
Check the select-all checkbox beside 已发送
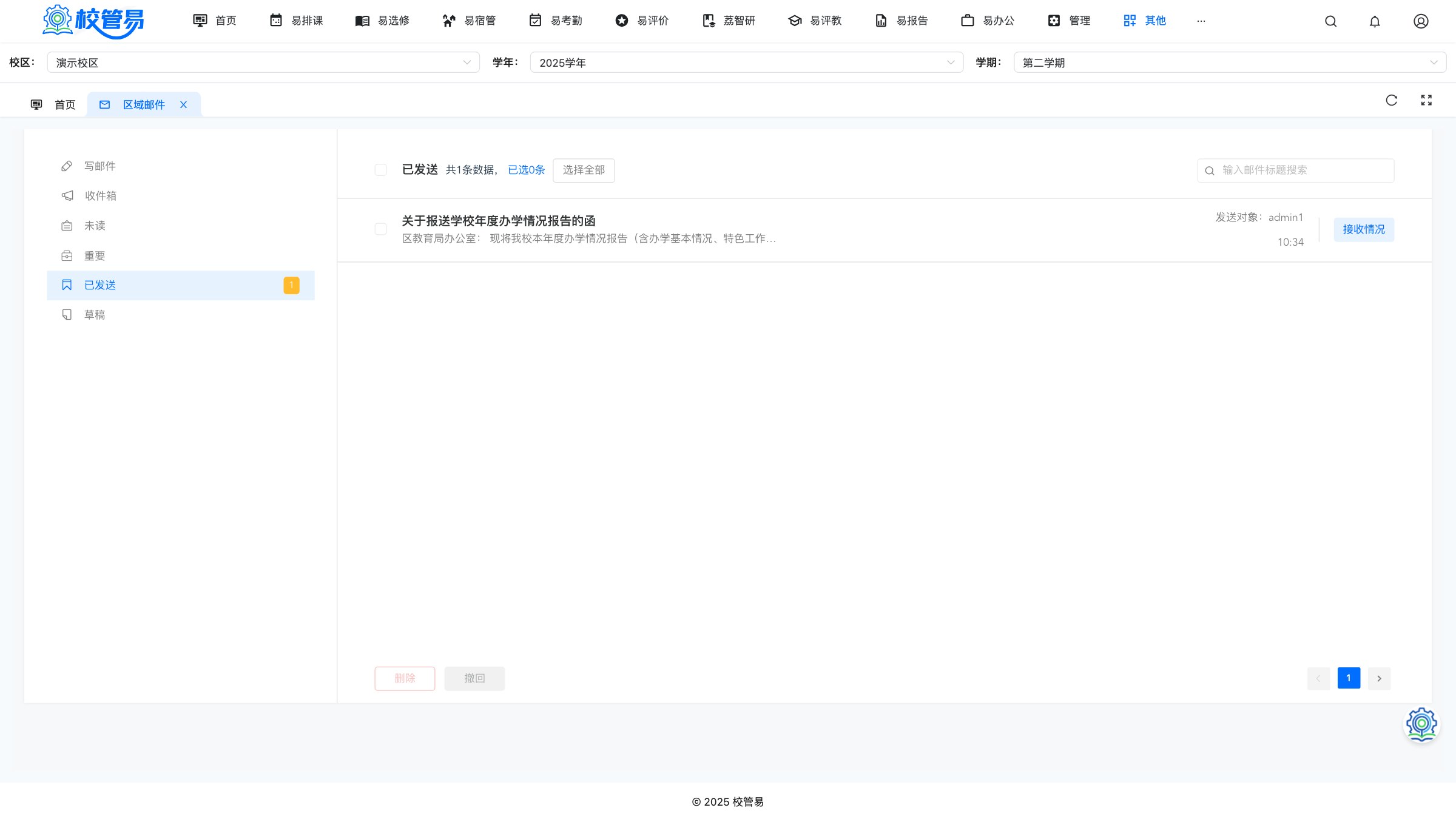point(380,170)
